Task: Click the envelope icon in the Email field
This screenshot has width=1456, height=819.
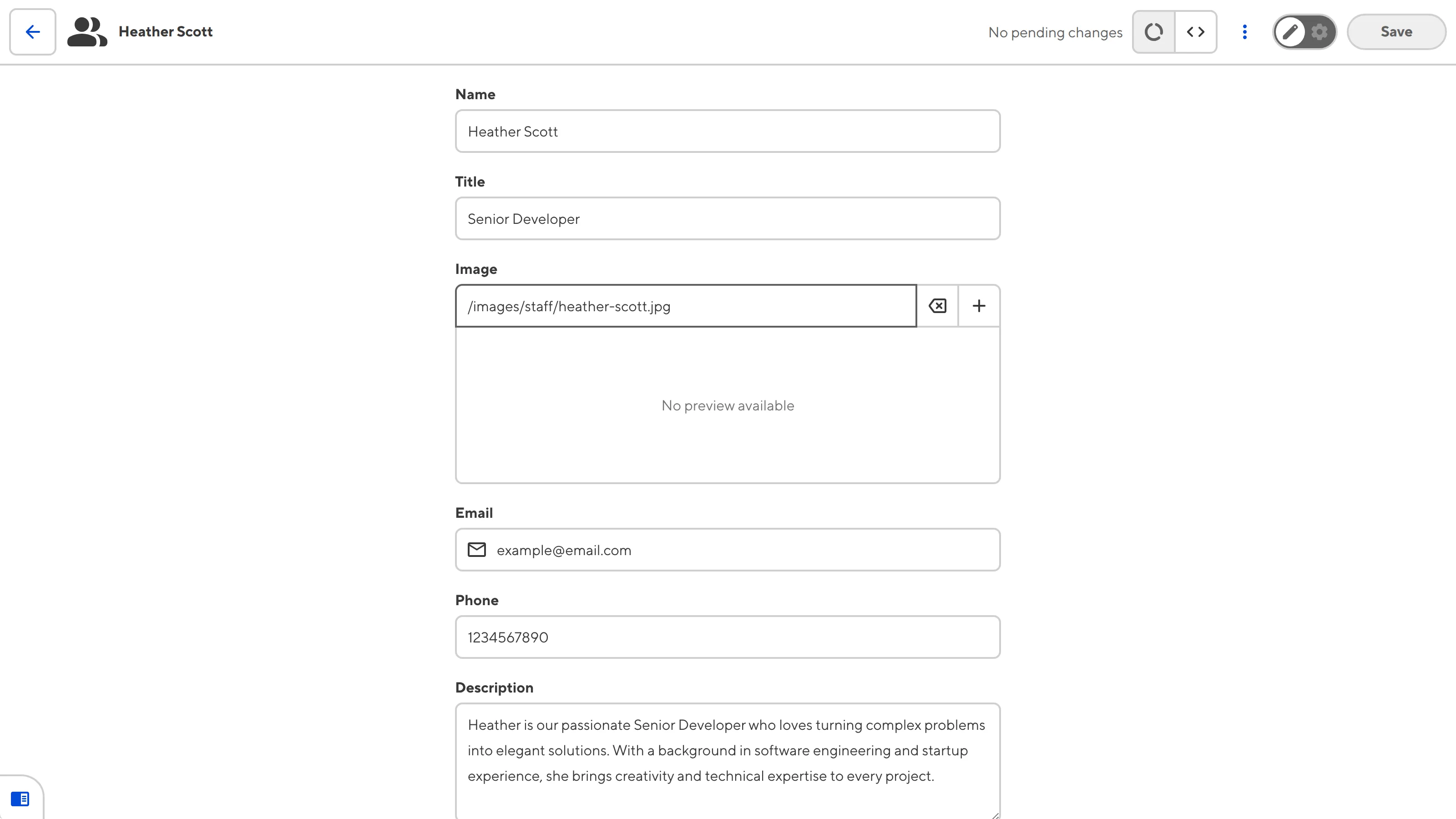Action: click(476, 550)
